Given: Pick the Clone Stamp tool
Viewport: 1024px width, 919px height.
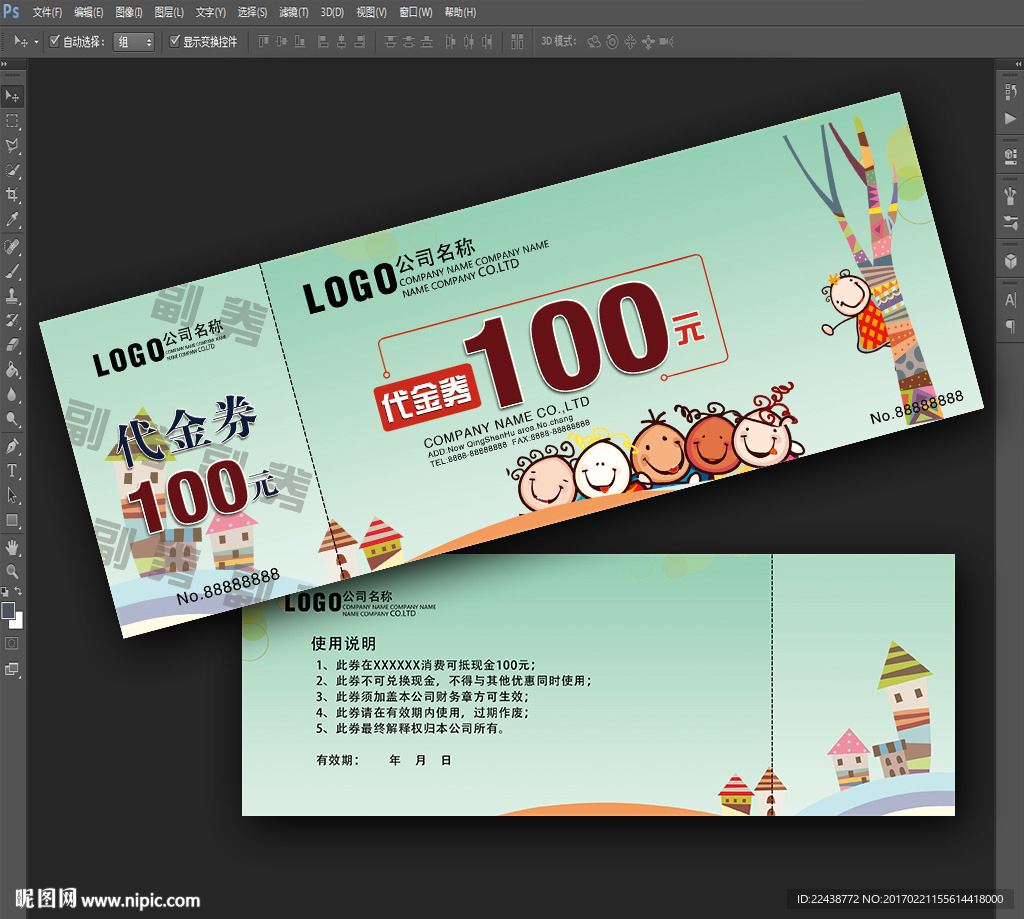Looking at the screenshot, I should pyautogui.click(x=13, y=296).
